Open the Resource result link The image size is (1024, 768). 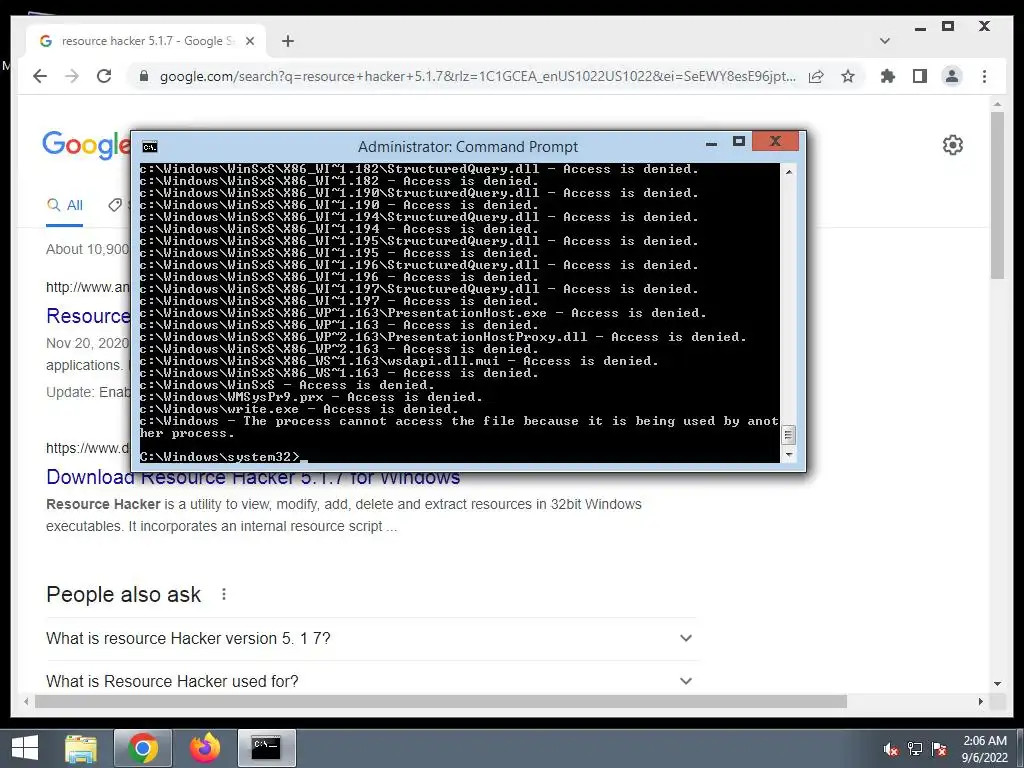(x=88, y=316)
